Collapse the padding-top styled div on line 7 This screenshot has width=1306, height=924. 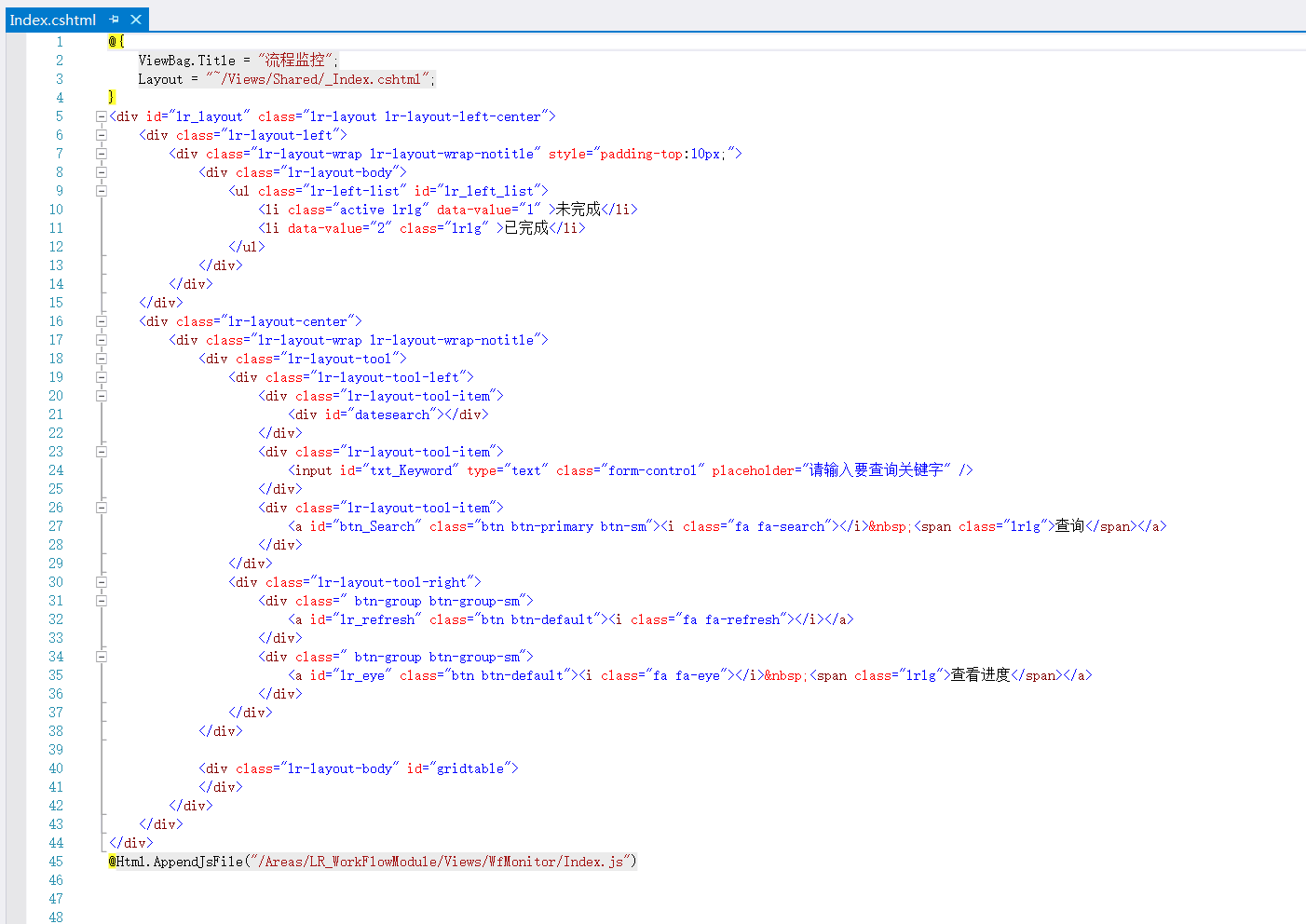[x=101, y=154]
